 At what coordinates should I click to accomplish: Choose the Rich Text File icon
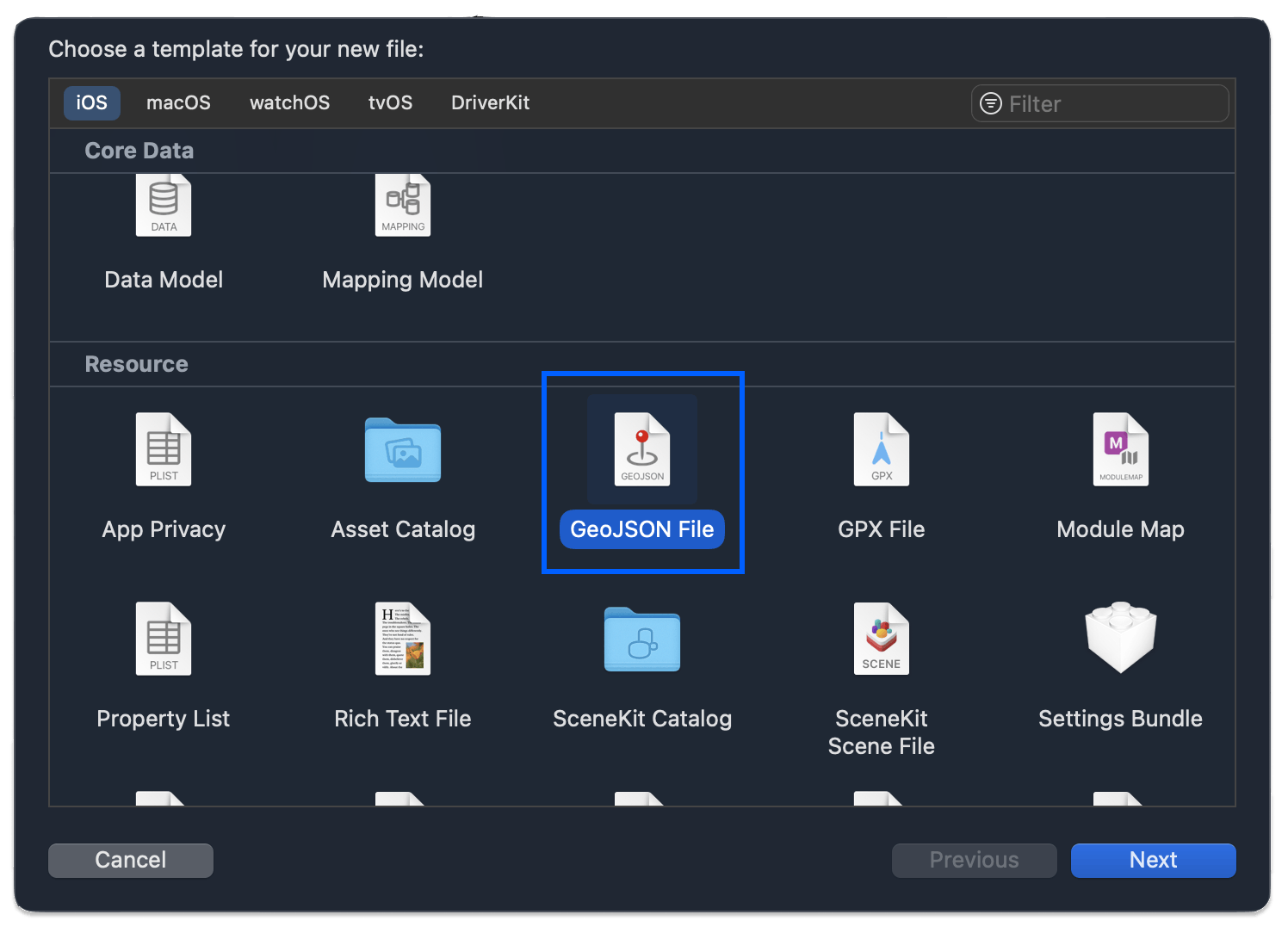tap(403, 639)
